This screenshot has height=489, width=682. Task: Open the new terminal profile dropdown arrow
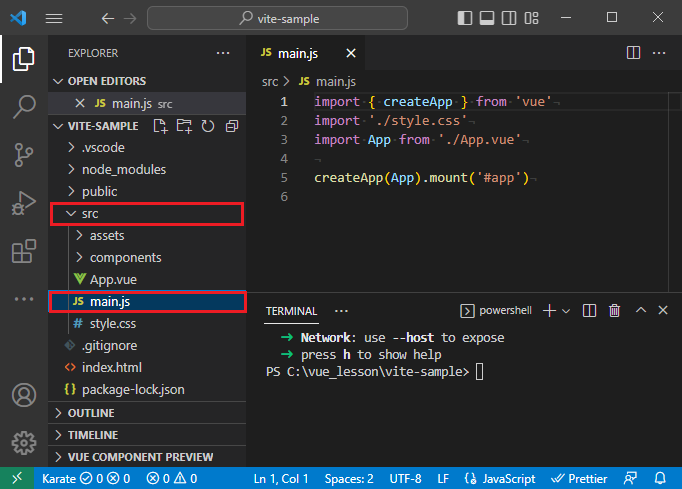click(566, 311)
